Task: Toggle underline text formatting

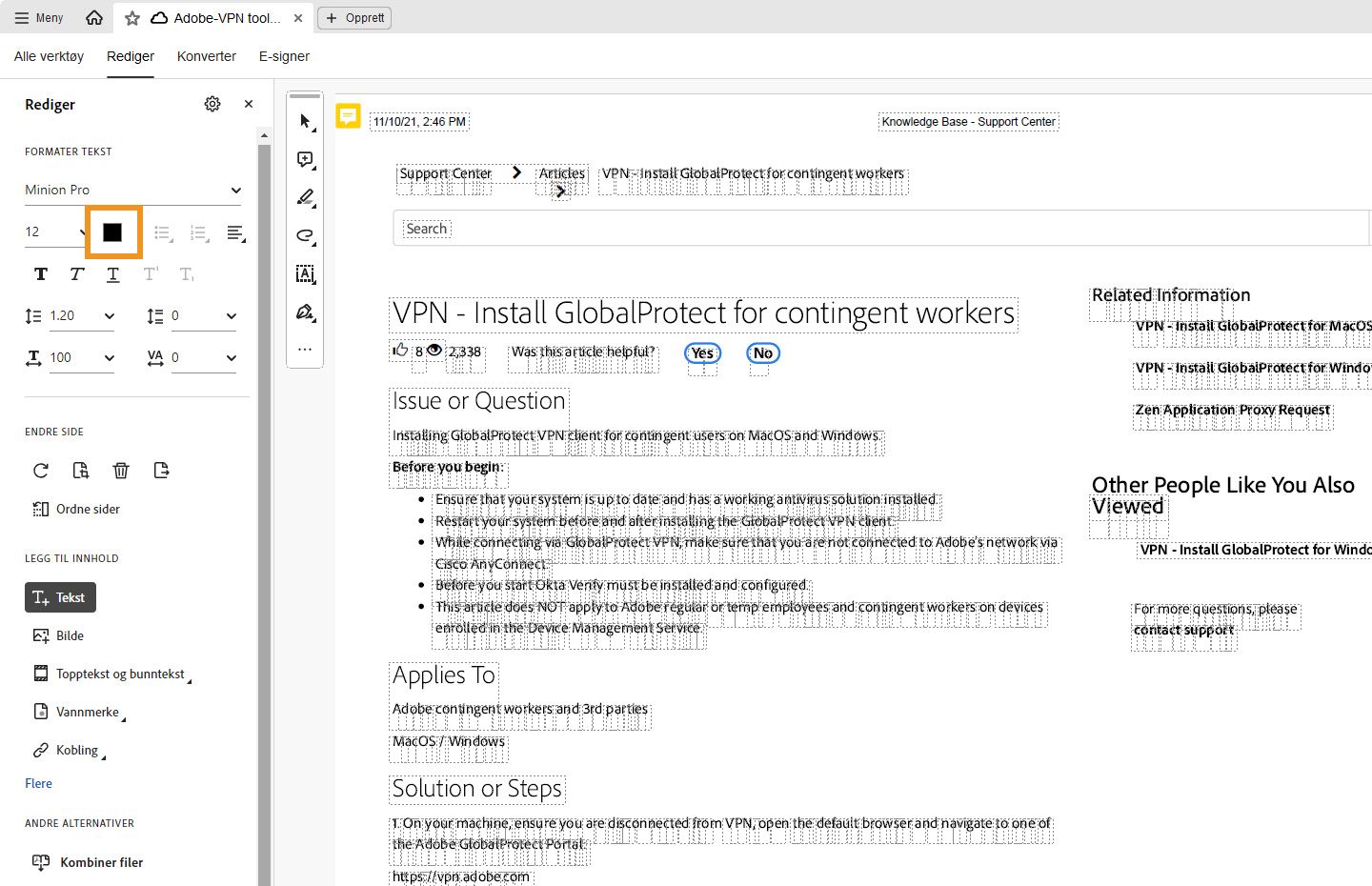Action: (x=113, y=274)
